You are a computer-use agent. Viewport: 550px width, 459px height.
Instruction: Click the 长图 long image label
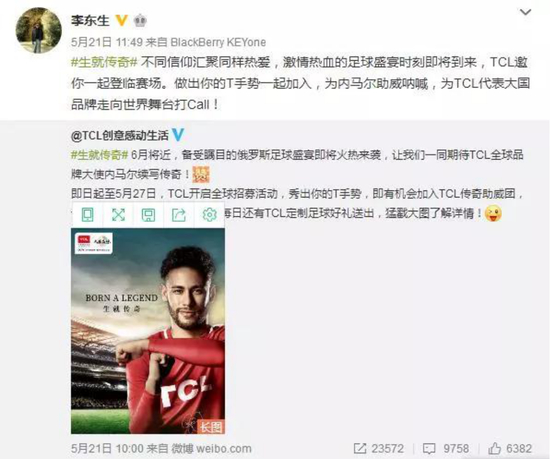pos(211,427)
